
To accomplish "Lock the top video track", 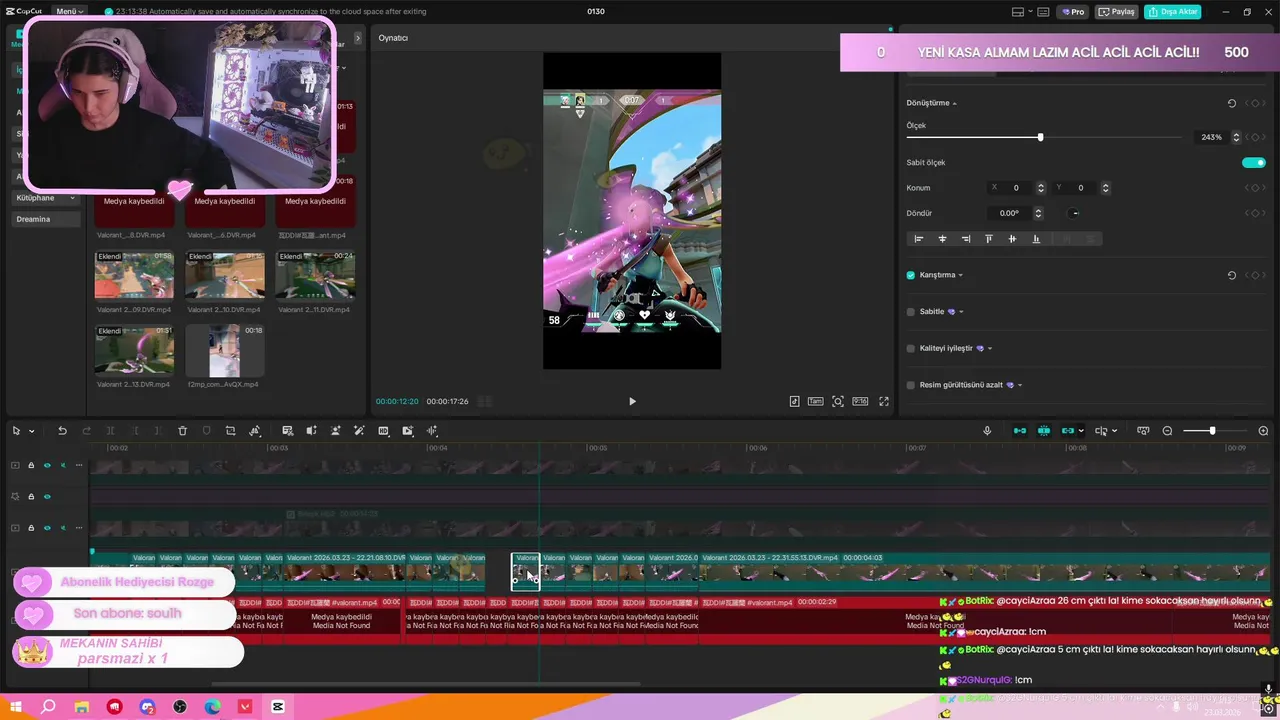I will (31, 465).
